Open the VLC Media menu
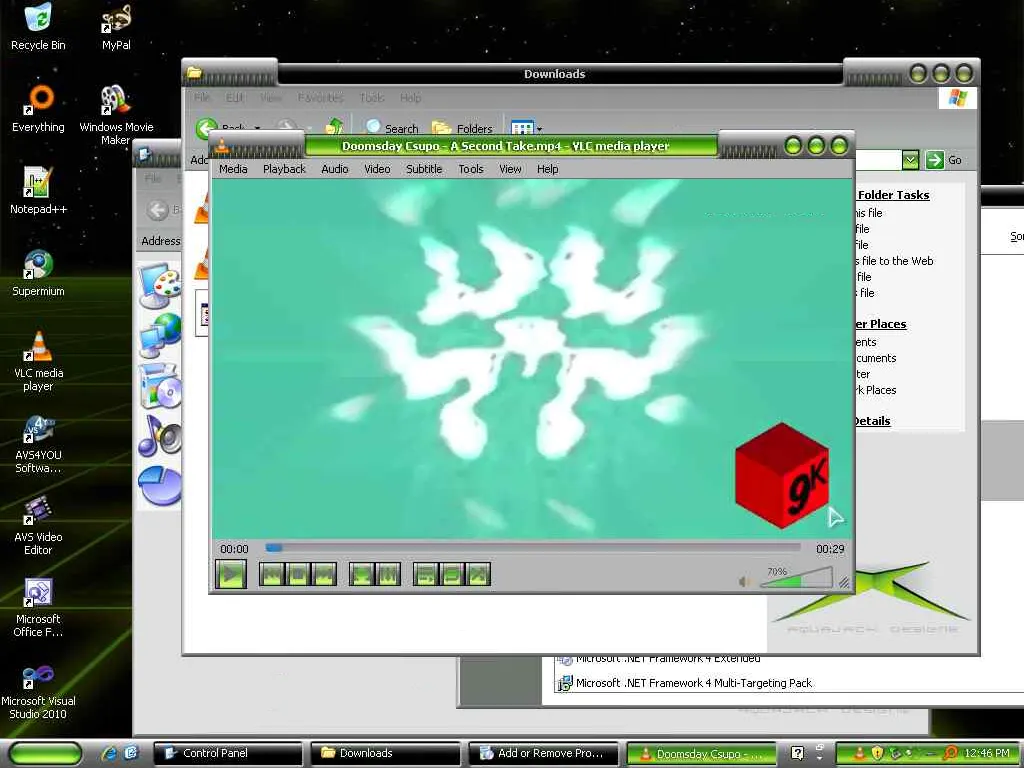This screenshot has height=768, width=1024. tap(233, 169)
